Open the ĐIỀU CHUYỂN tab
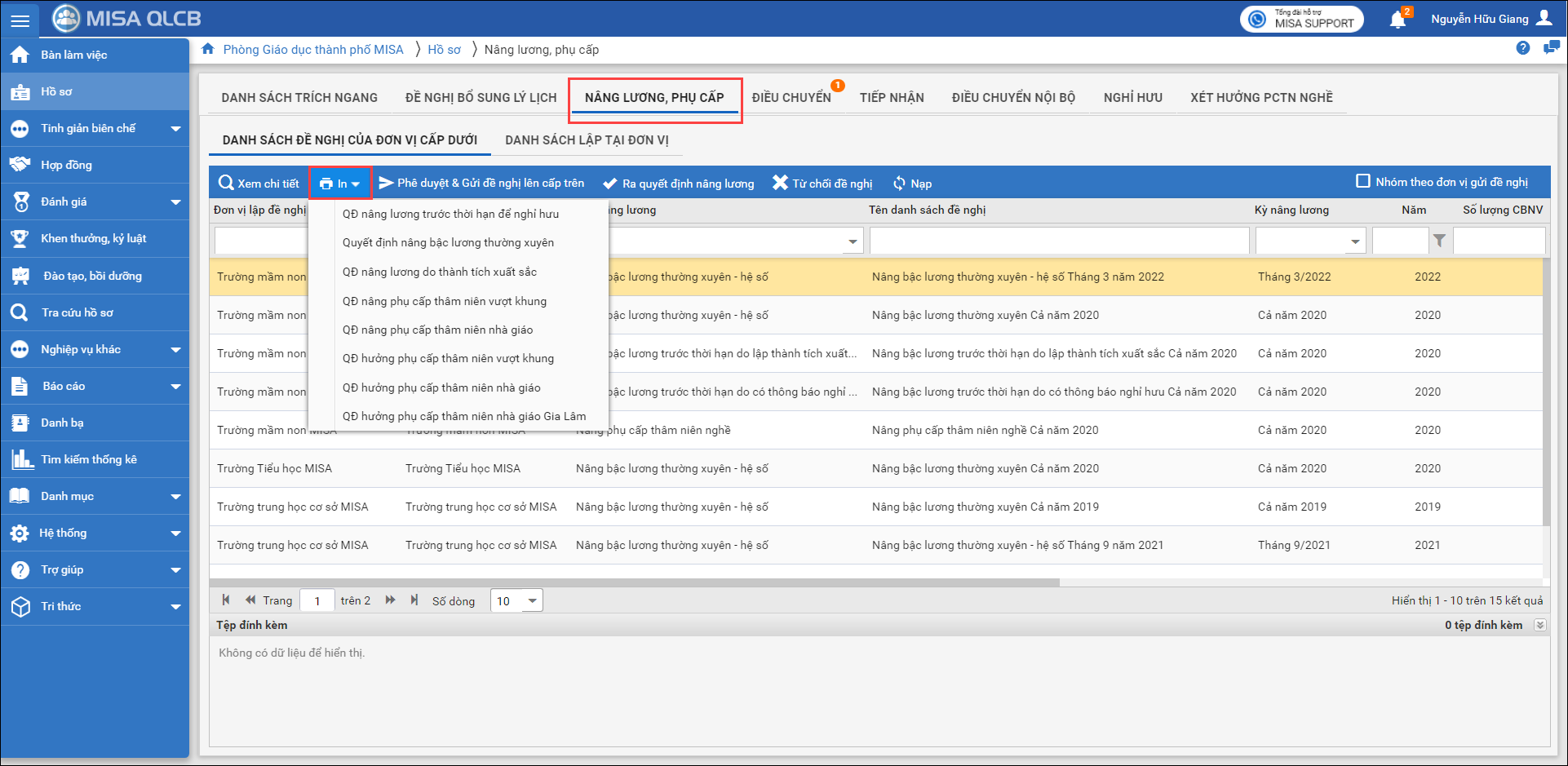The width and height of the screenshot is (1568, 766). coord(791,98)
